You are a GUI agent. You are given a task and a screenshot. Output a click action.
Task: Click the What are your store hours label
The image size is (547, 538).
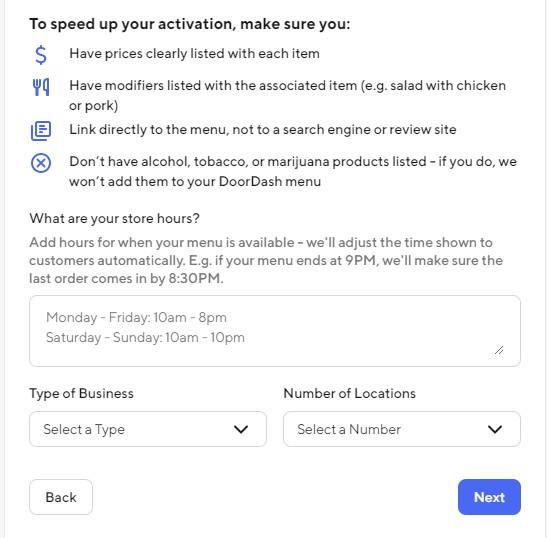[x=114, y=218]
